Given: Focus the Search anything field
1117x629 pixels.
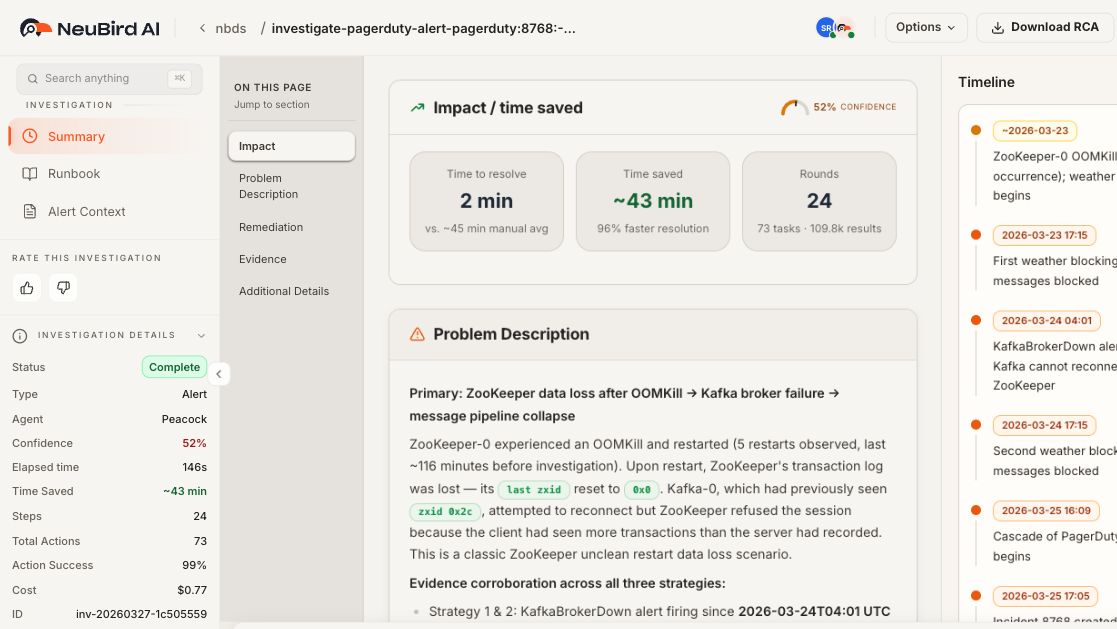Looking at the screenshot, I should (109, 78).
